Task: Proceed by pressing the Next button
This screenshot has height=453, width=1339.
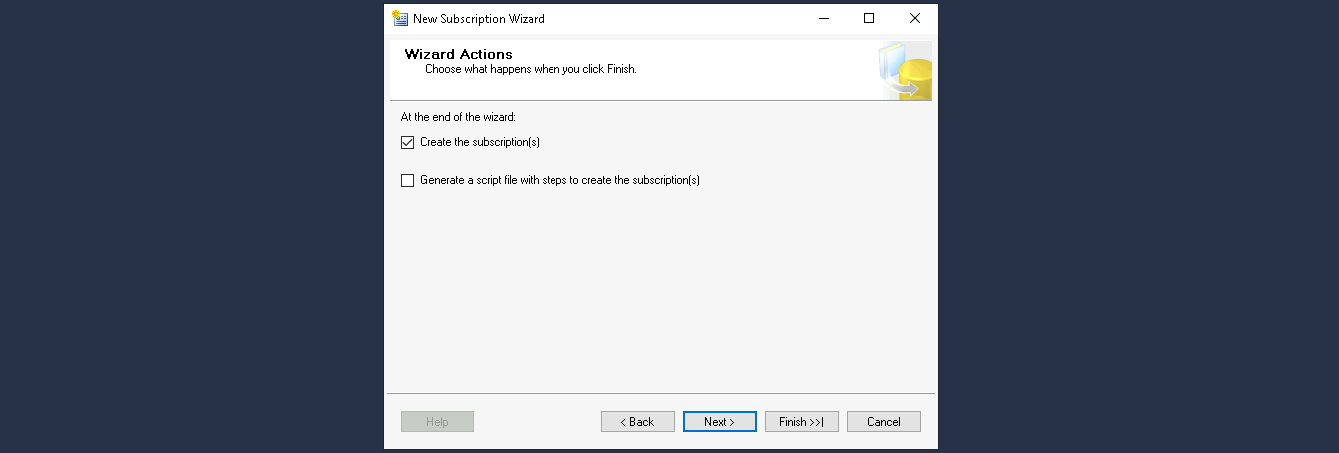Action: click(x=719, y=422)
